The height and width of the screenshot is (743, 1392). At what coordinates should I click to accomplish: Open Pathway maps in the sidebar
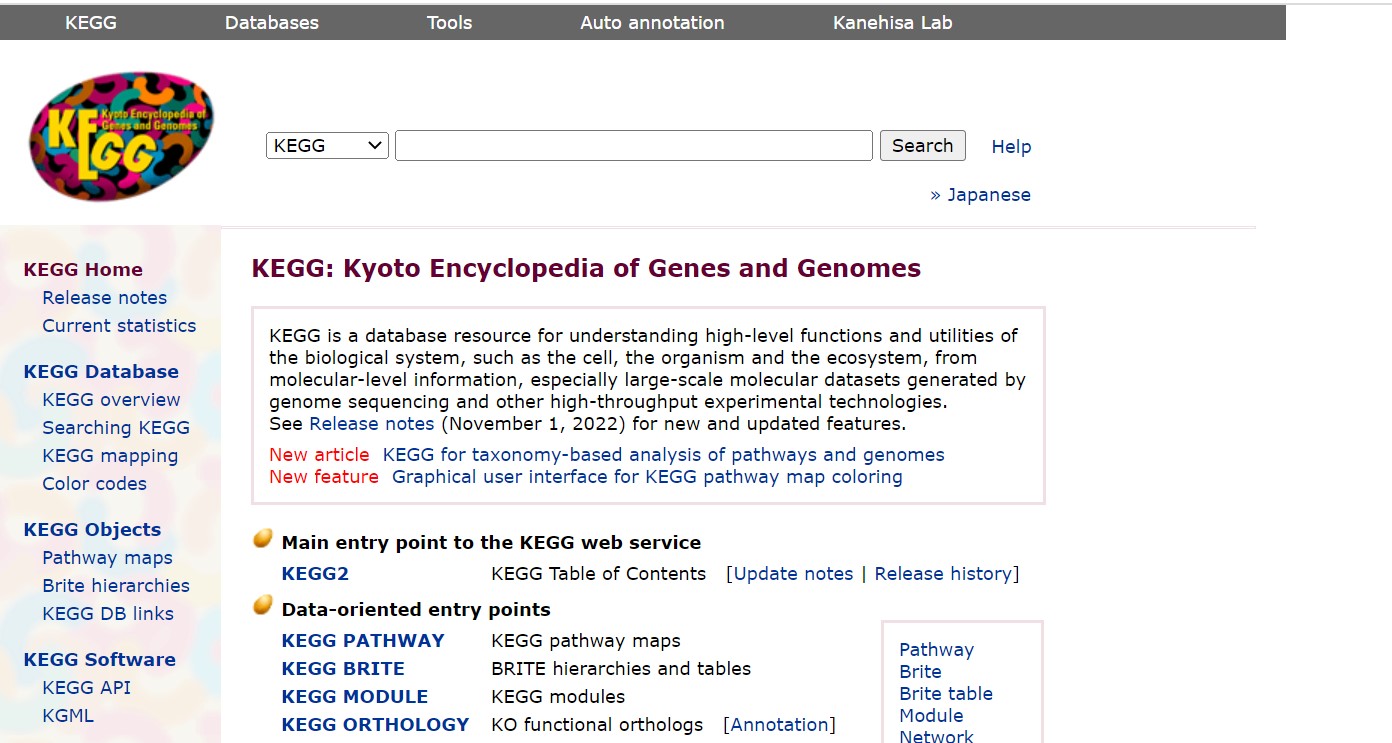point(107,558)
